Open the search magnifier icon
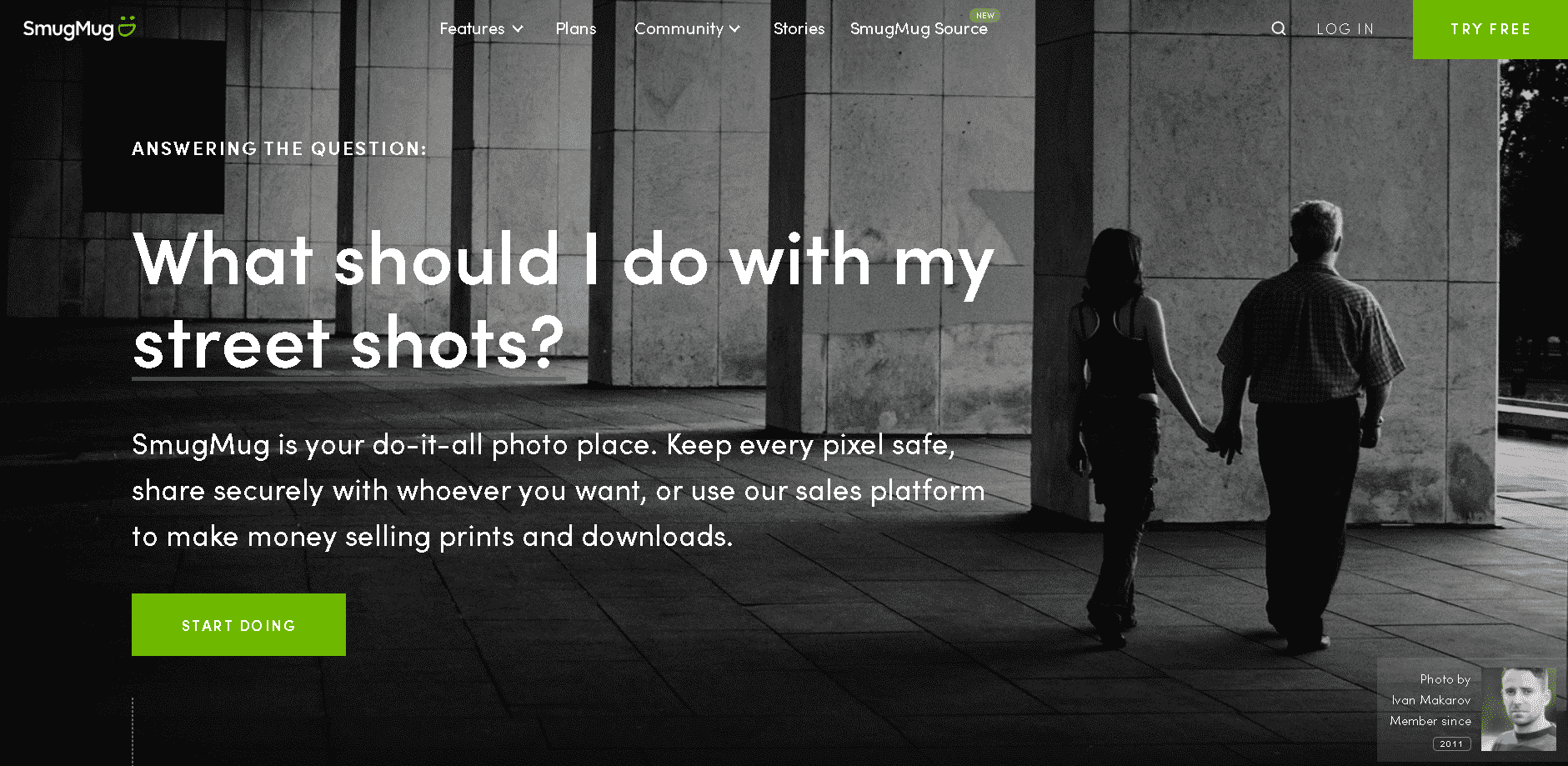This screenshot has height=766, width=1568. click(1278, 29)
